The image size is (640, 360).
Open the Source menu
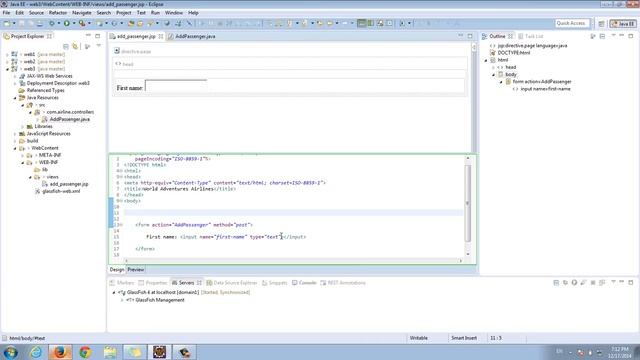pyautogui.click(x=36, y=13)
